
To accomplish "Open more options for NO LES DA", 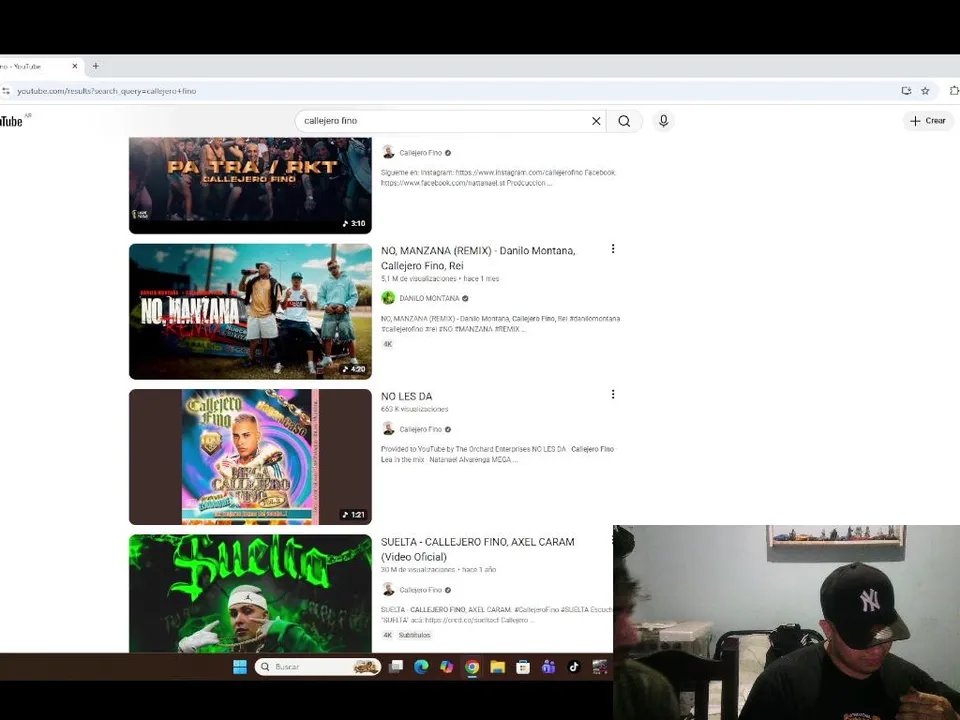I will click(x=613, y=394).
